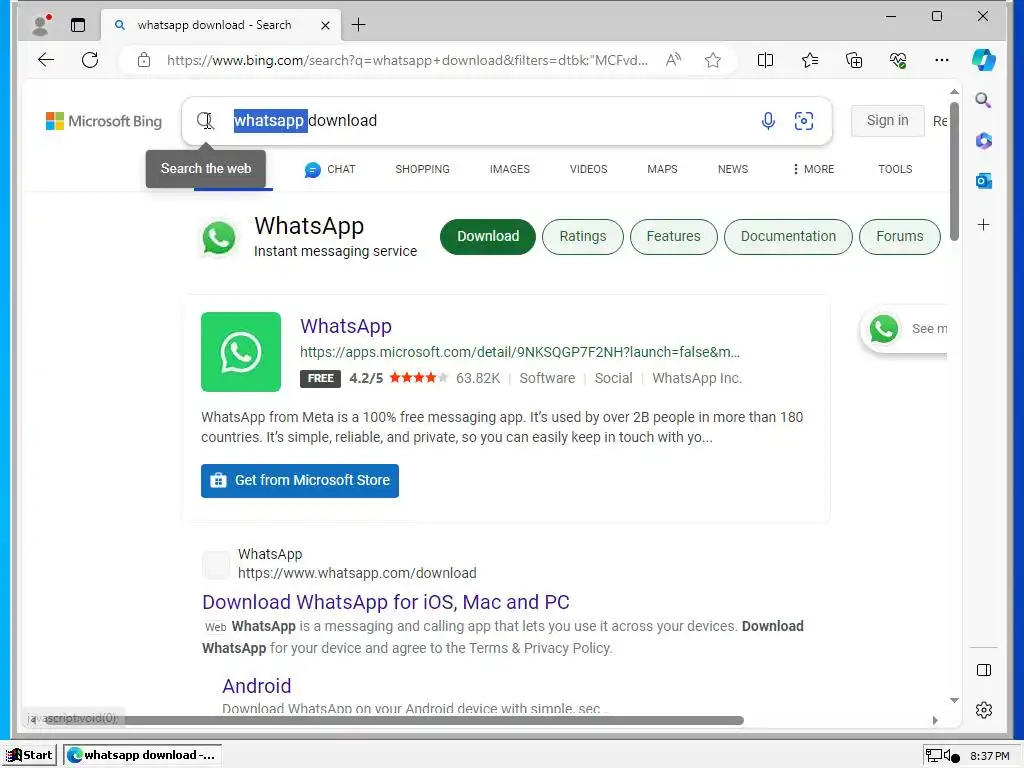
Task: Open Browser essentials heart icon
Action: tap(898, 60)
